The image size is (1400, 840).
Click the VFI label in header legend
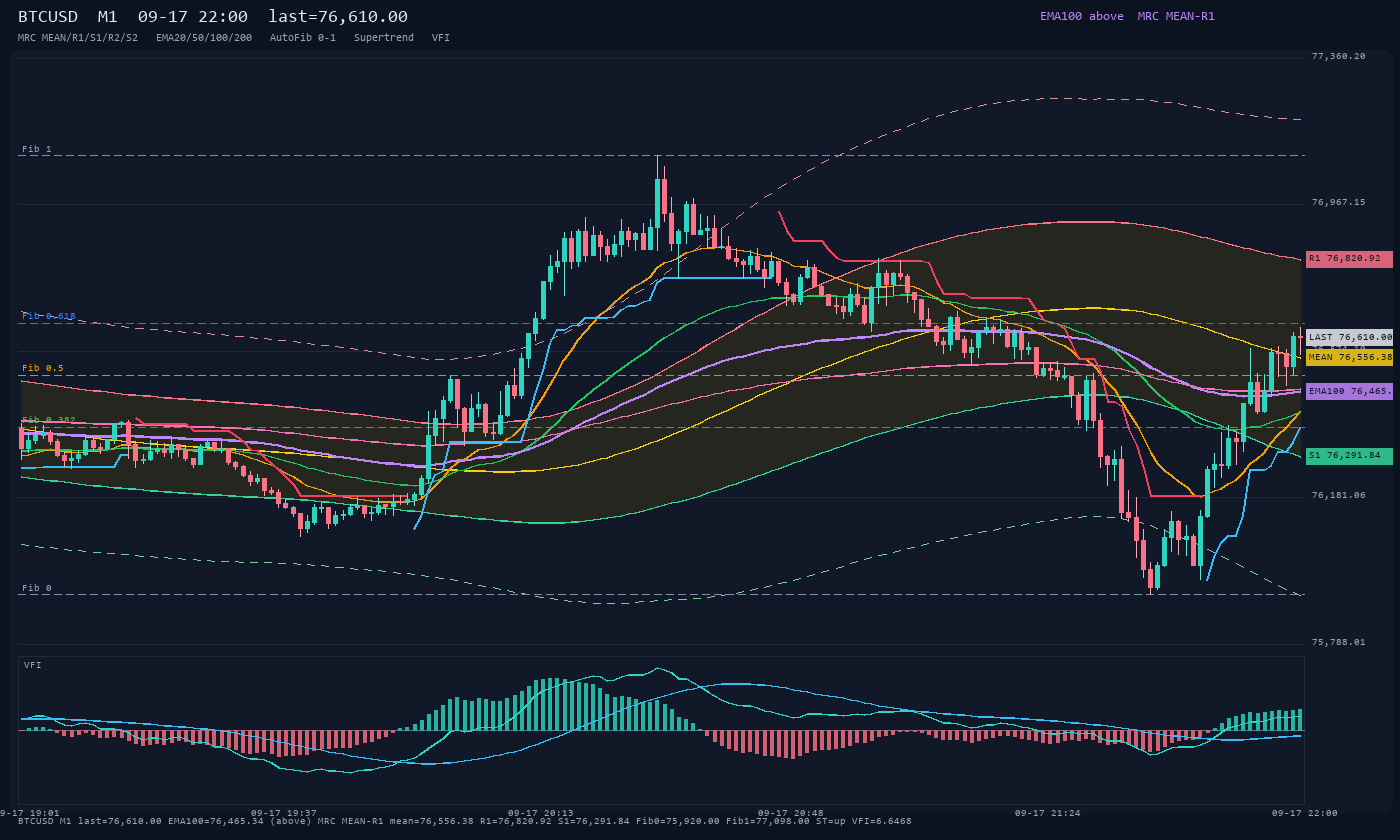441,37
